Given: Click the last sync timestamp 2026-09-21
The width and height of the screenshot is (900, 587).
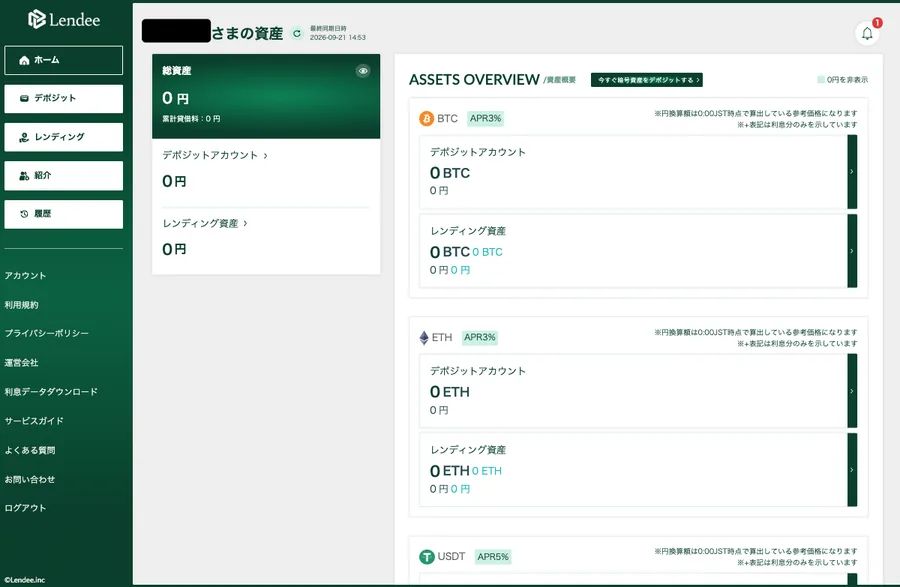Looking at the screenshot, I should pyautogui.click(x=338, y=37).
